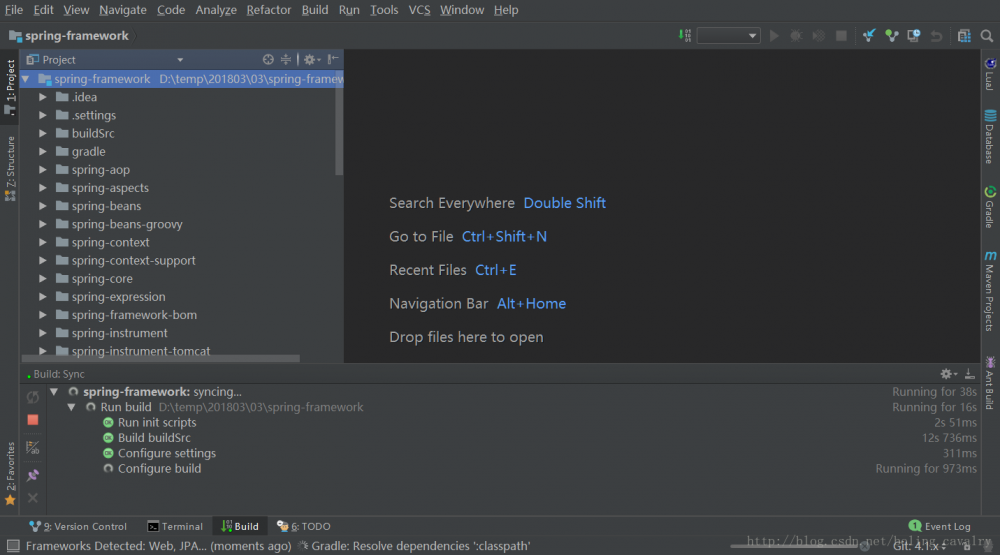The height and width of the screenshot is (555, 1000).
Task: Switch to Version Control tab
Action: [x=78, y=527]
